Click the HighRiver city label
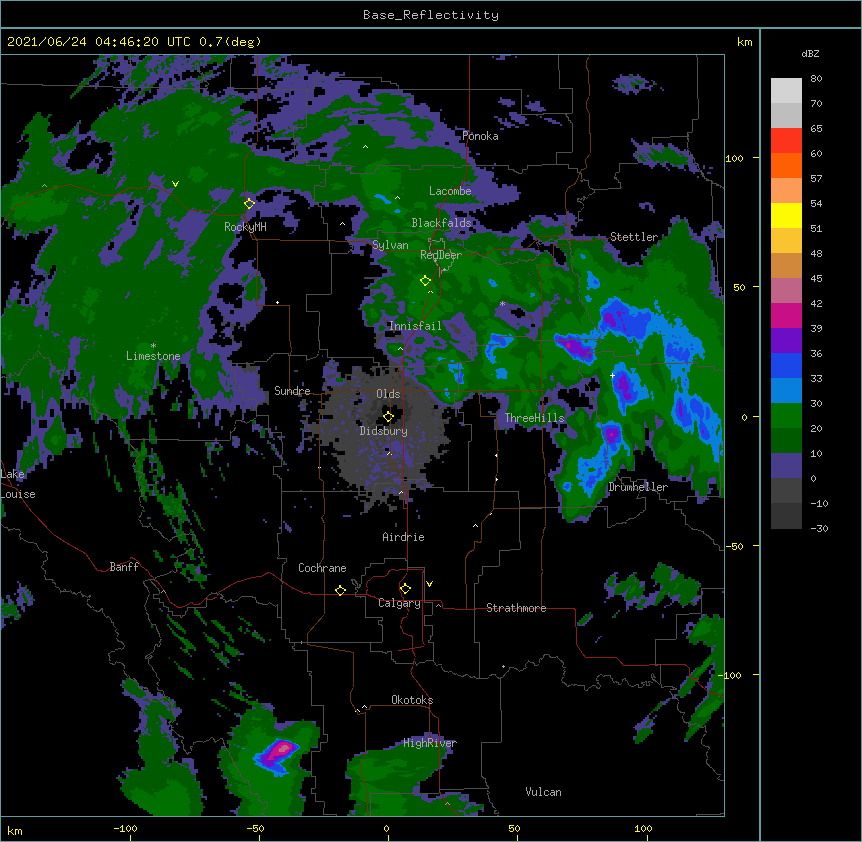Viewport: 862px width, 842px height. [x=430, y=743]
